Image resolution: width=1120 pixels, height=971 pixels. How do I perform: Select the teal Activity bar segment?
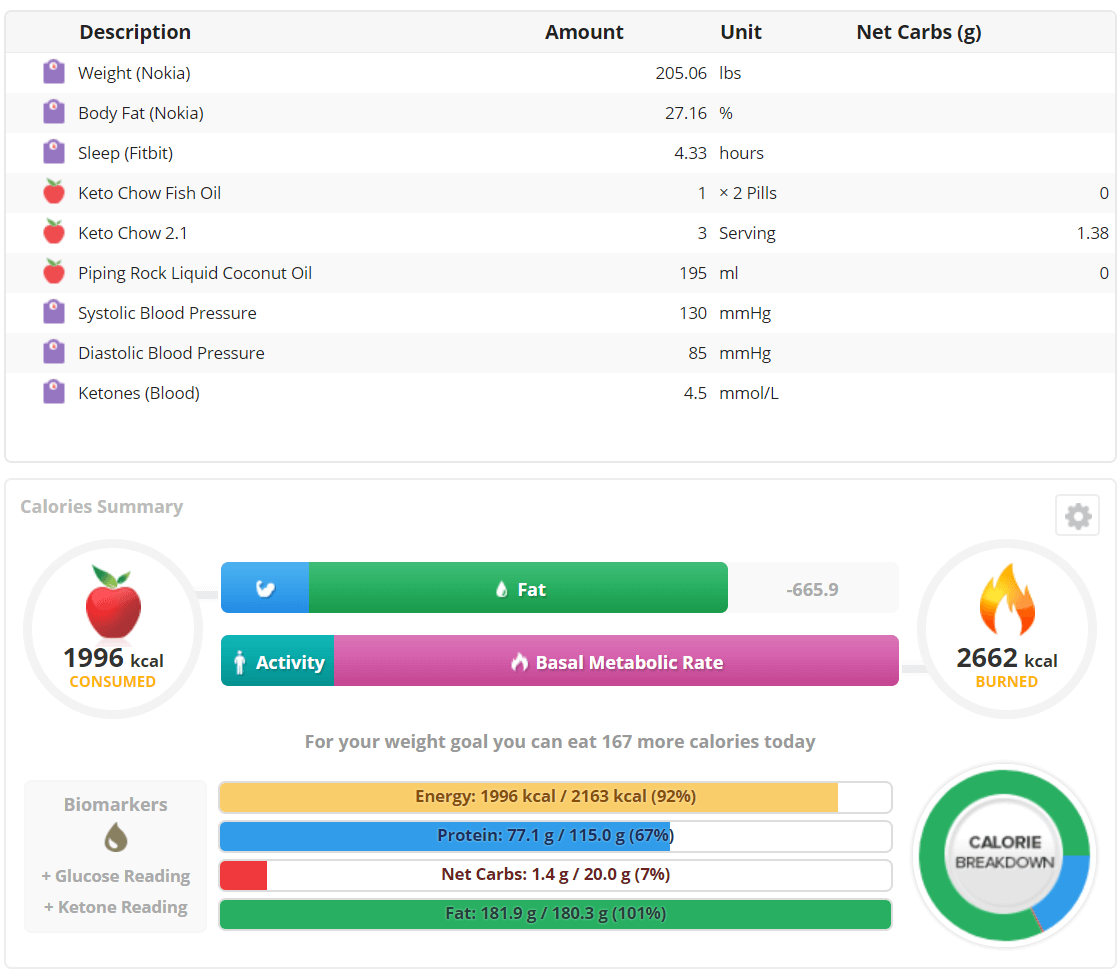tap(278, 661)
